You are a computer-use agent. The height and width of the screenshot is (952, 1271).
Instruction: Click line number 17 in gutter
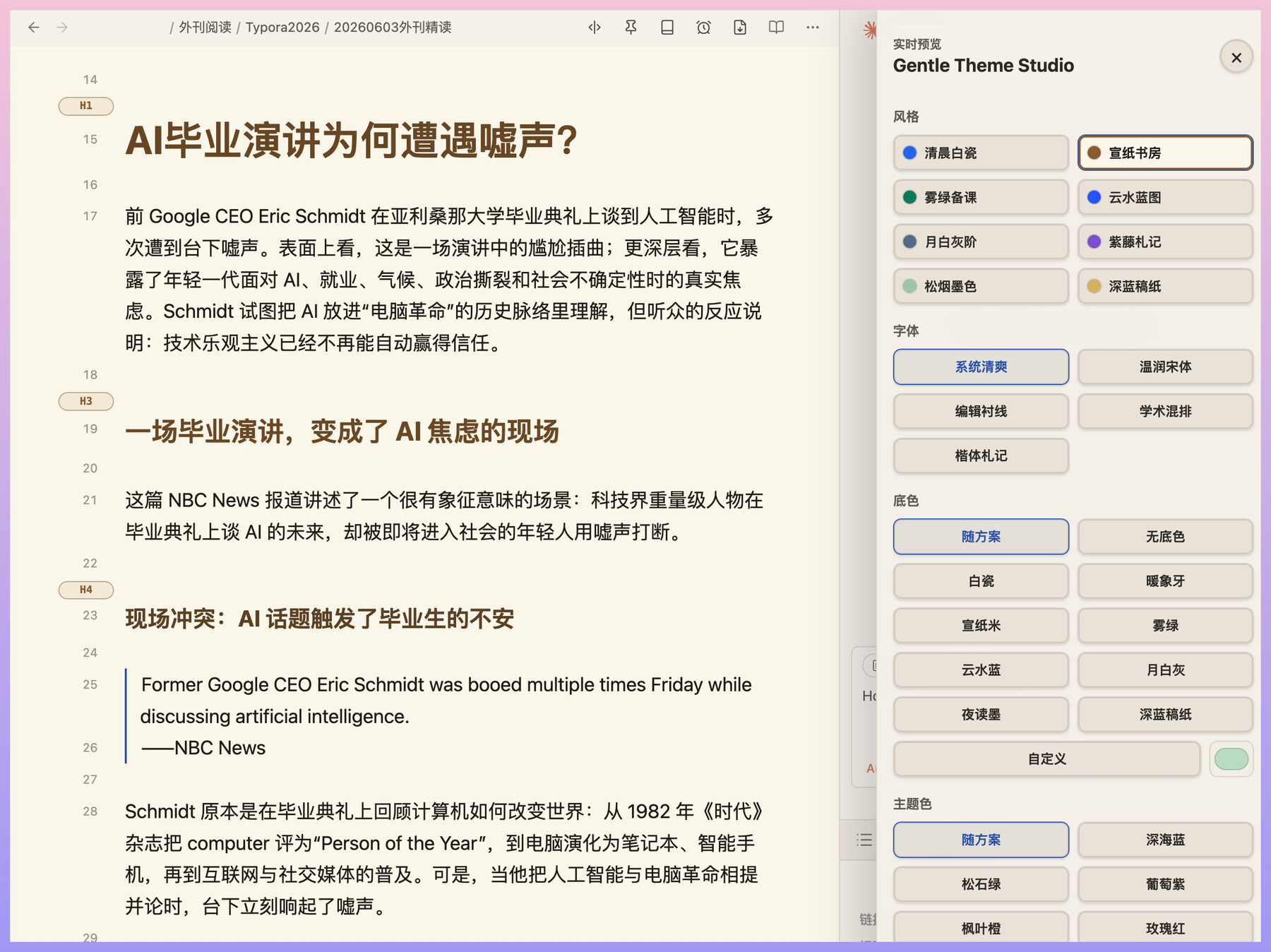[x=90, y=216]
